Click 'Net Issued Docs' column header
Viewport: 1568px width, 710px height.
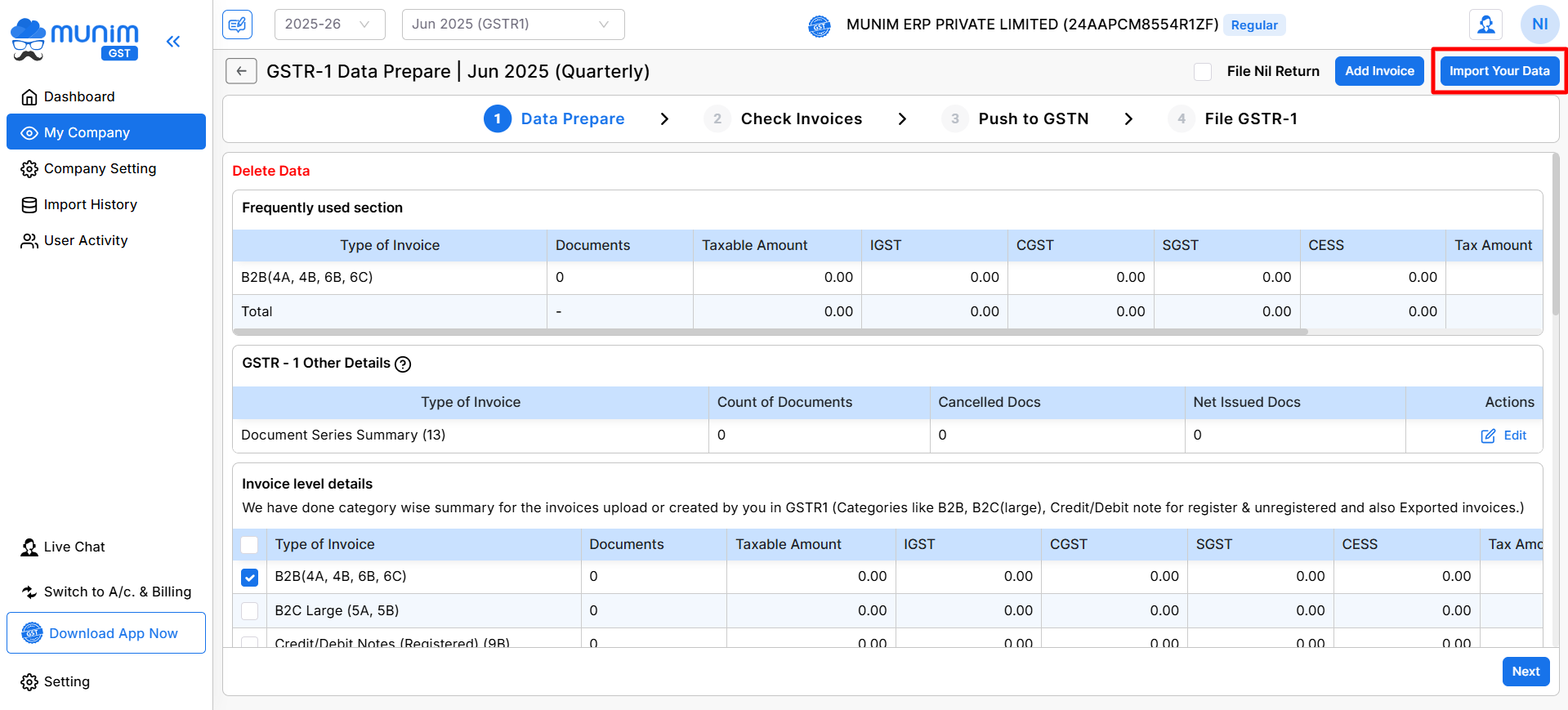pos(1246,403)
